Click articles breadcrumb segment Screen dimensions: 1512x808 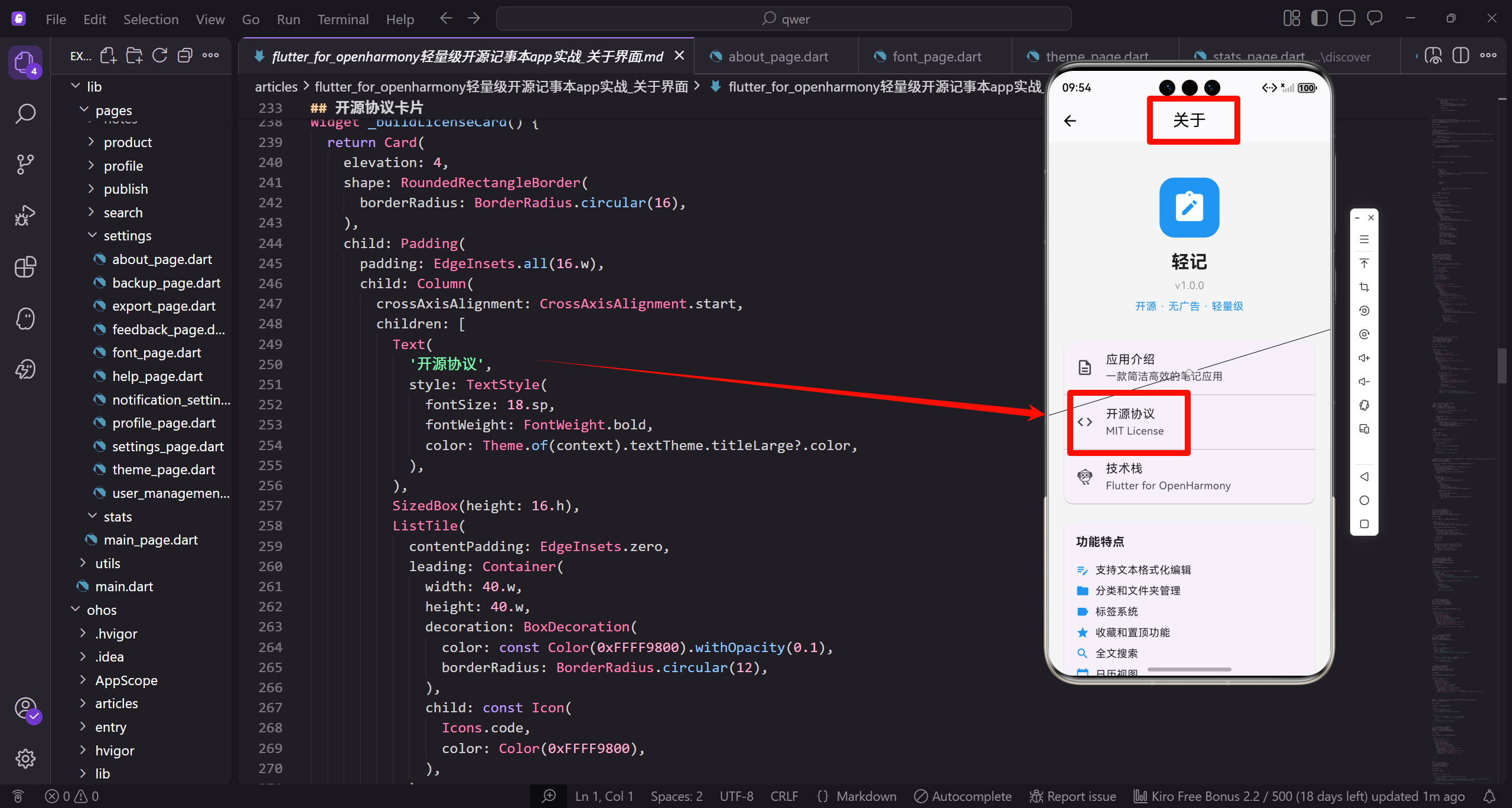[276, 87]
